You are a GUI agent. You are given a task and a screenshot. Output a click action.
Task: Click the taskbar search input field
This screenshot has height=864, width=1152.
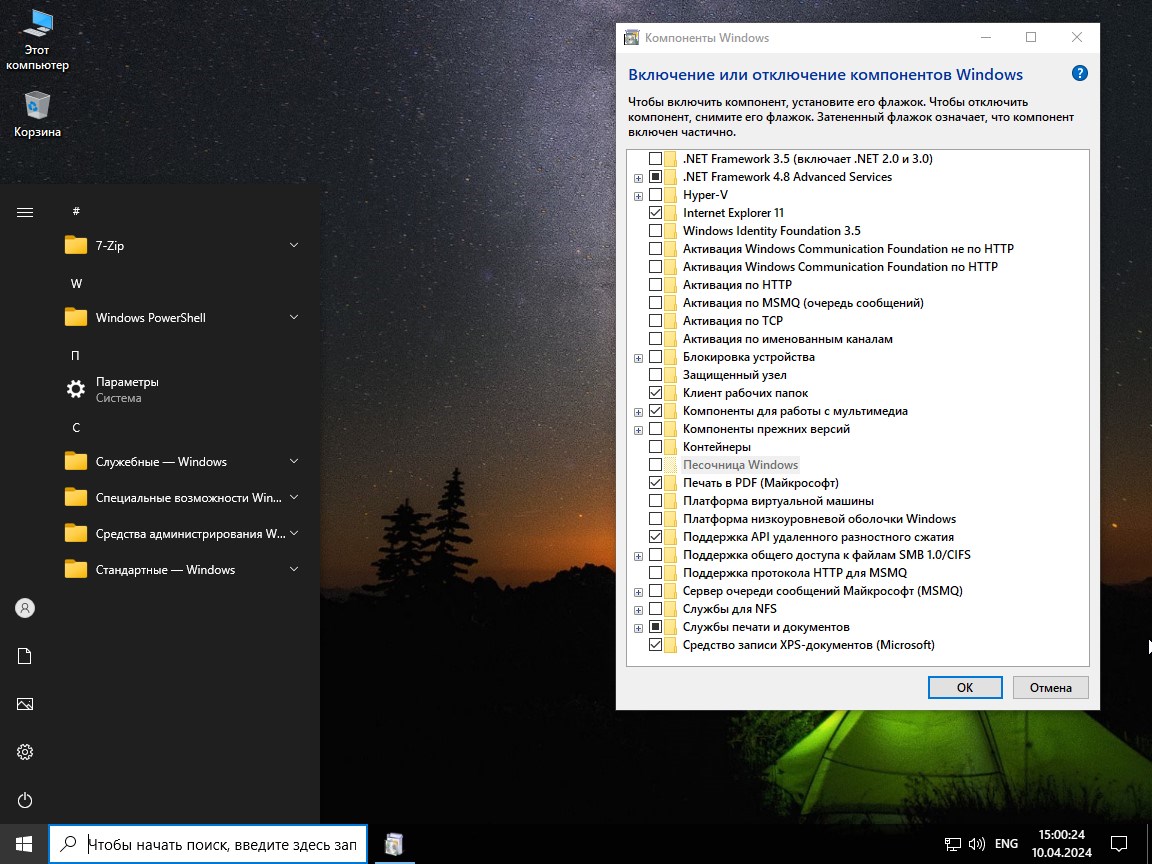tap(208, 843)
